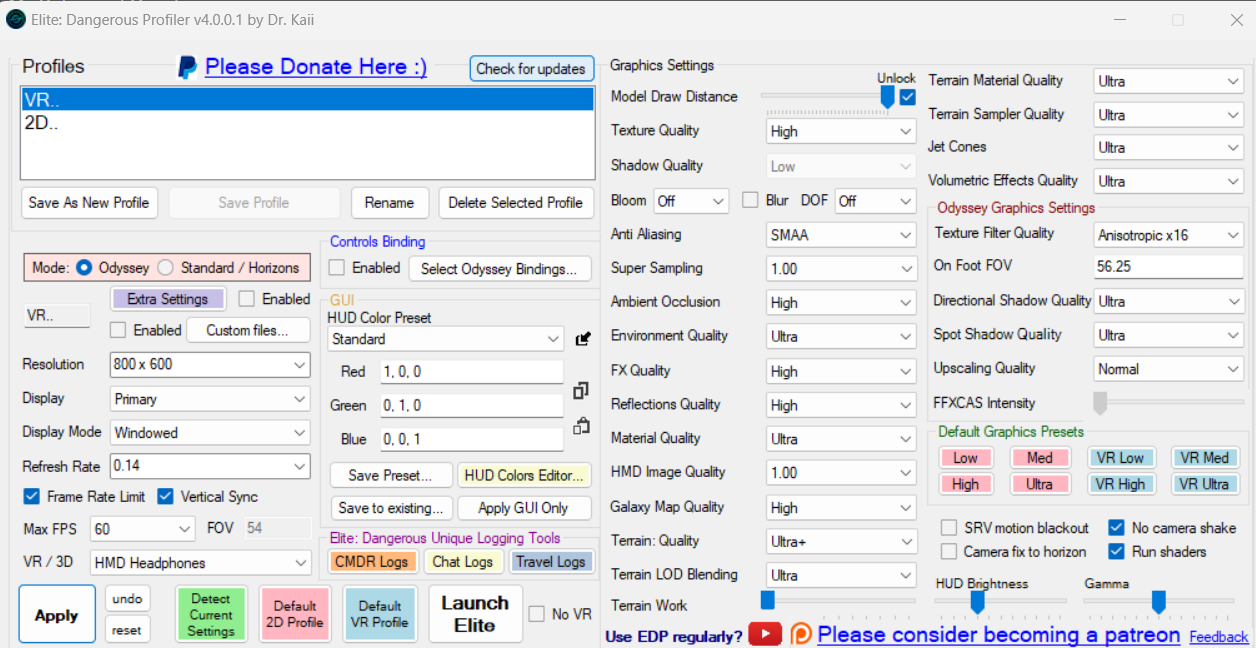1256x648 pixels.
Task: Click the reset button
Action: [x=127, y=630]
